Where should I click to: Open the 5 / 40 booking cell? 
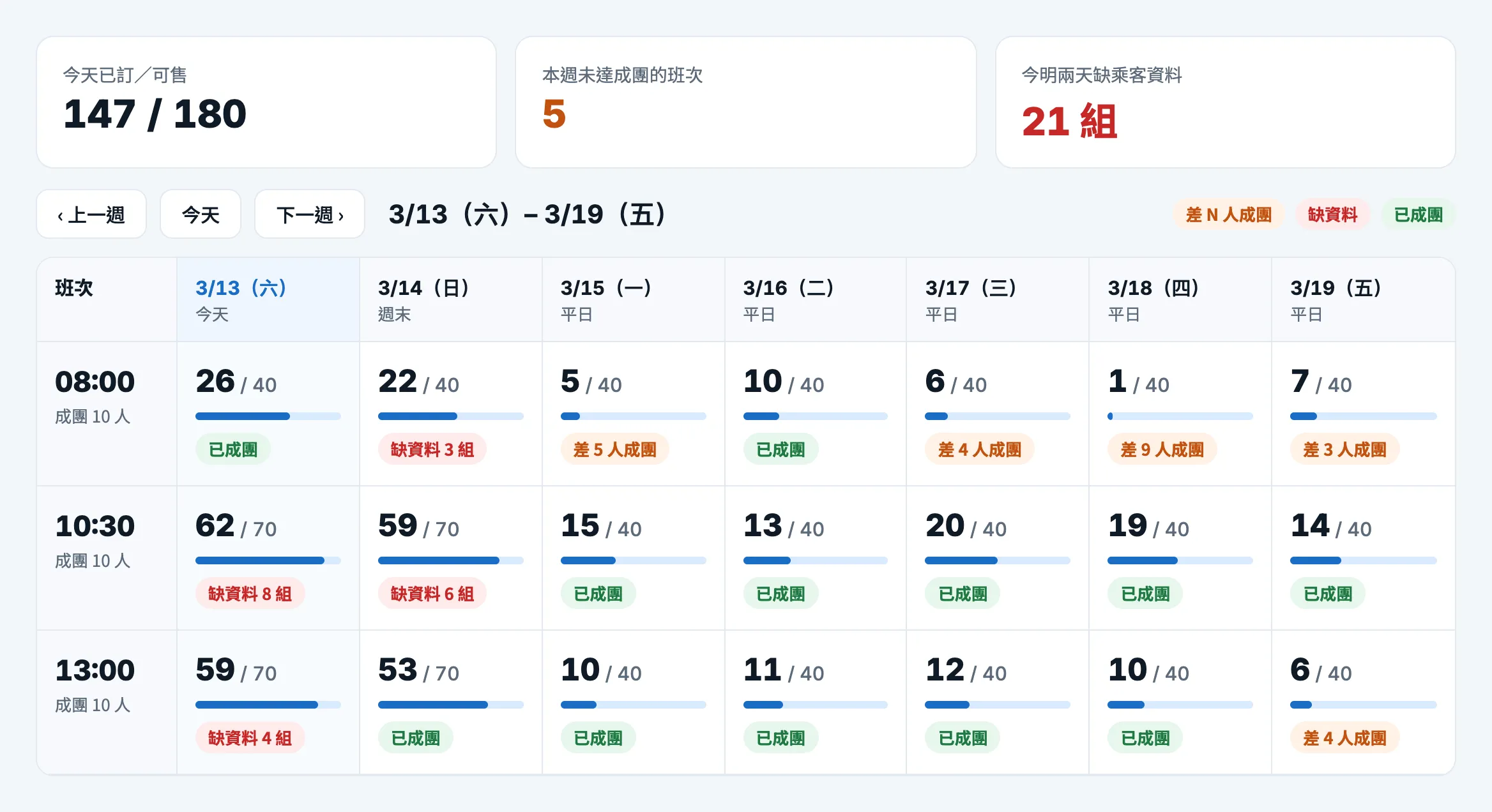pyautogui.click(x=634, y=414)
